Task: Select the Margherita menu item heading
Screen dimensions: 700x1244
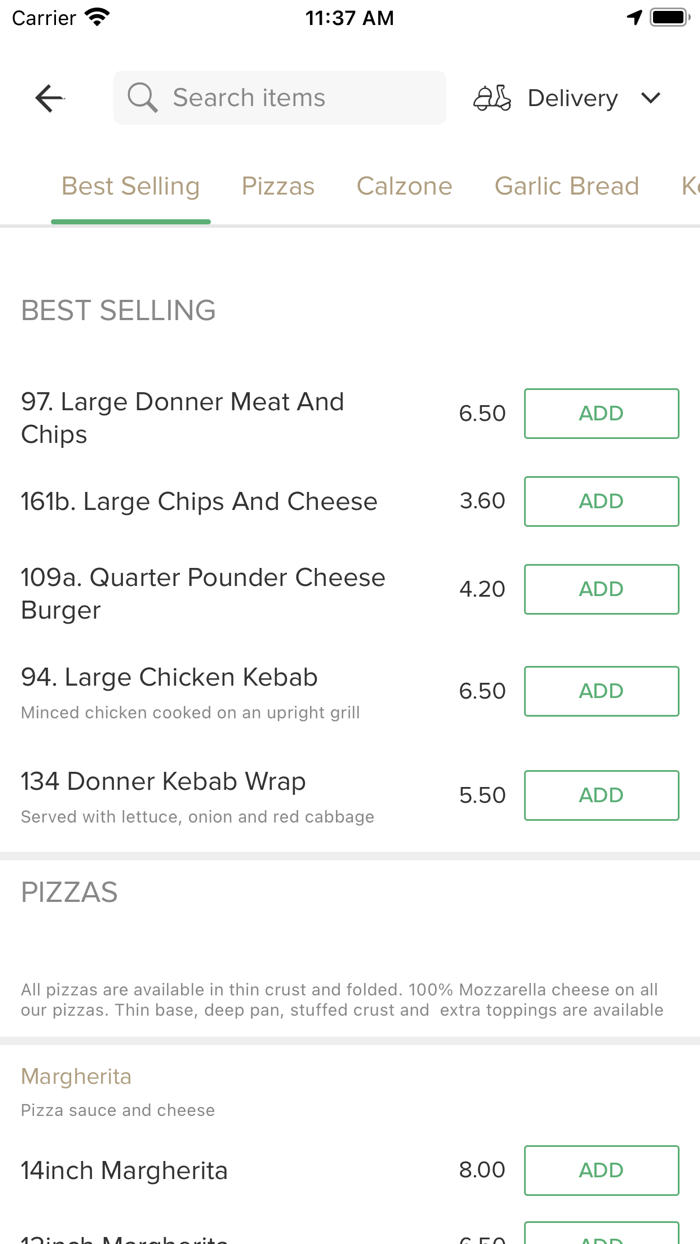Action: pos(76,1076)
